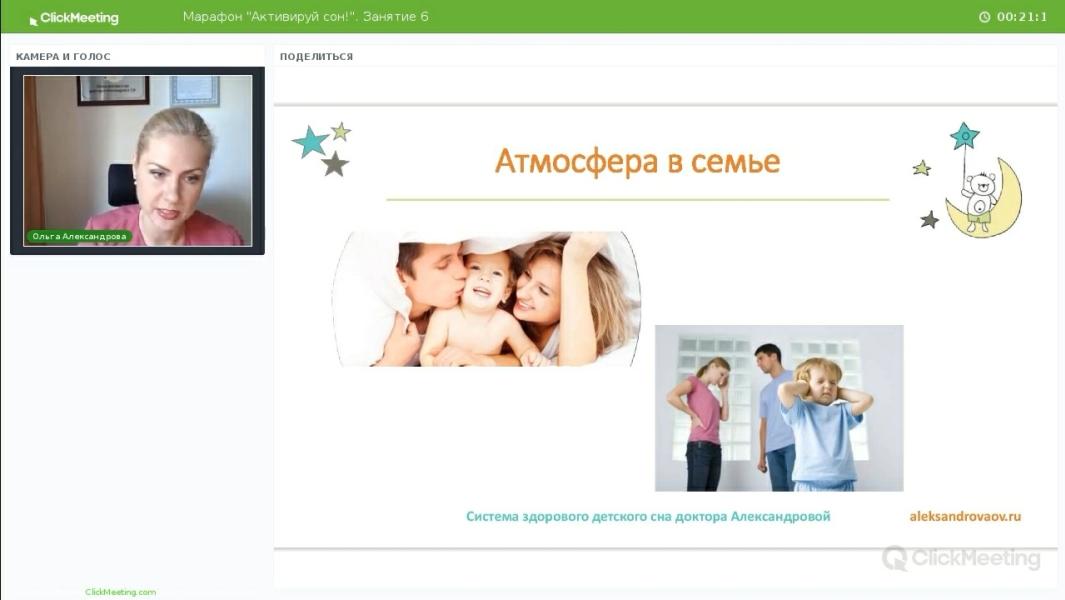Click the small green star near the moon
1065x600 pixels.
[x=919, y=168]
